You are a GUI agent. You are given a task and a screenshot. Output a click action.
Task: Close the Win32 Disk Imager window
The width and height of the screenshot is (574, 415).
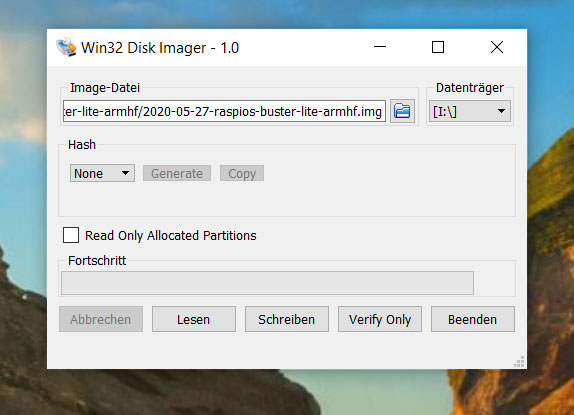(497, 47)
